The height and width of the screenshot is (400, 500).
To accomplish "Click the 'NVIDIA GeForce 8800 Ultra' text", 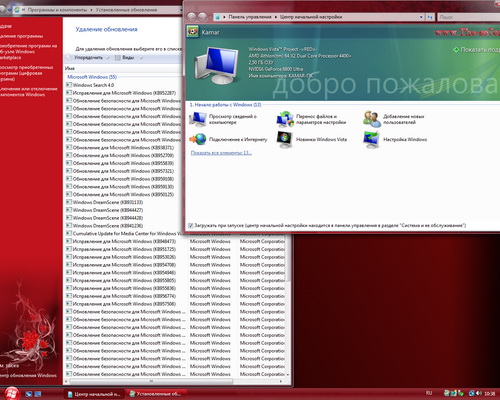I will [x=276, y=69].
